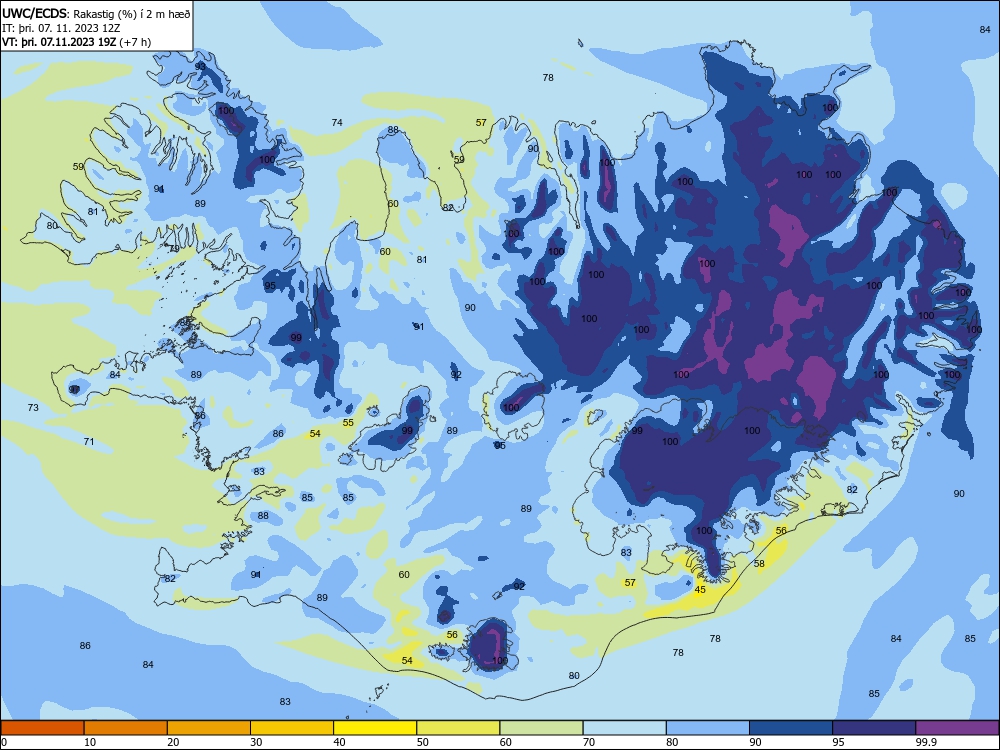Image resolution: width=1000 pixels, height=750 pixels.
Task: Click the legend tick label '50'
Action: tap(422, 742)
